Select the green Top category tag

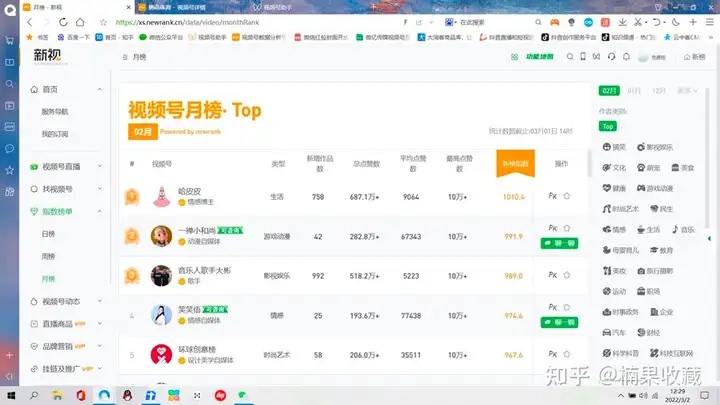608,126
